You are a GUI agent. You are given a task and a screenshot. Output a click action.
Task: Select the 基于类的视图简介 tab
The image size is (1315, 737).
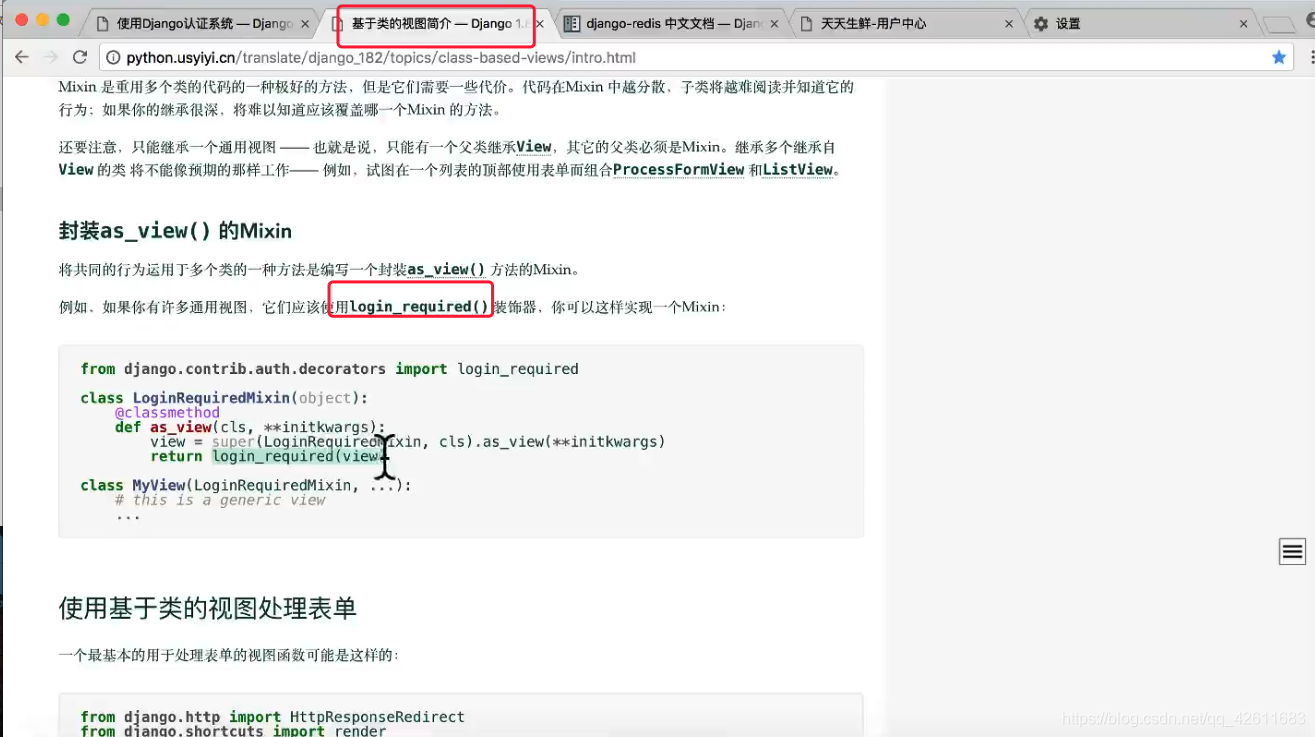pos(436,23)
